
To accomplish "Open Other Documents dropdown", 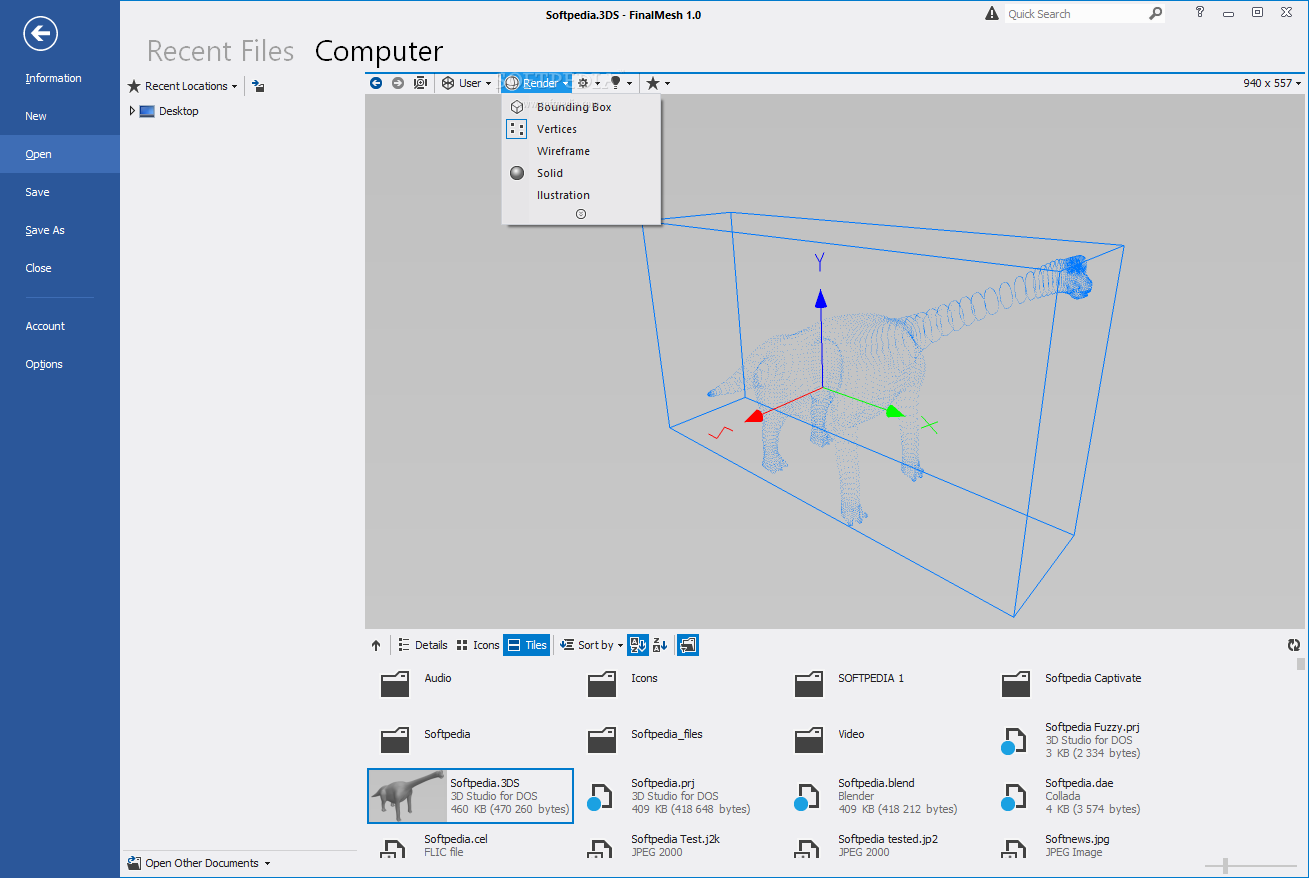I will pyautogui.click(x=199, y=863).
